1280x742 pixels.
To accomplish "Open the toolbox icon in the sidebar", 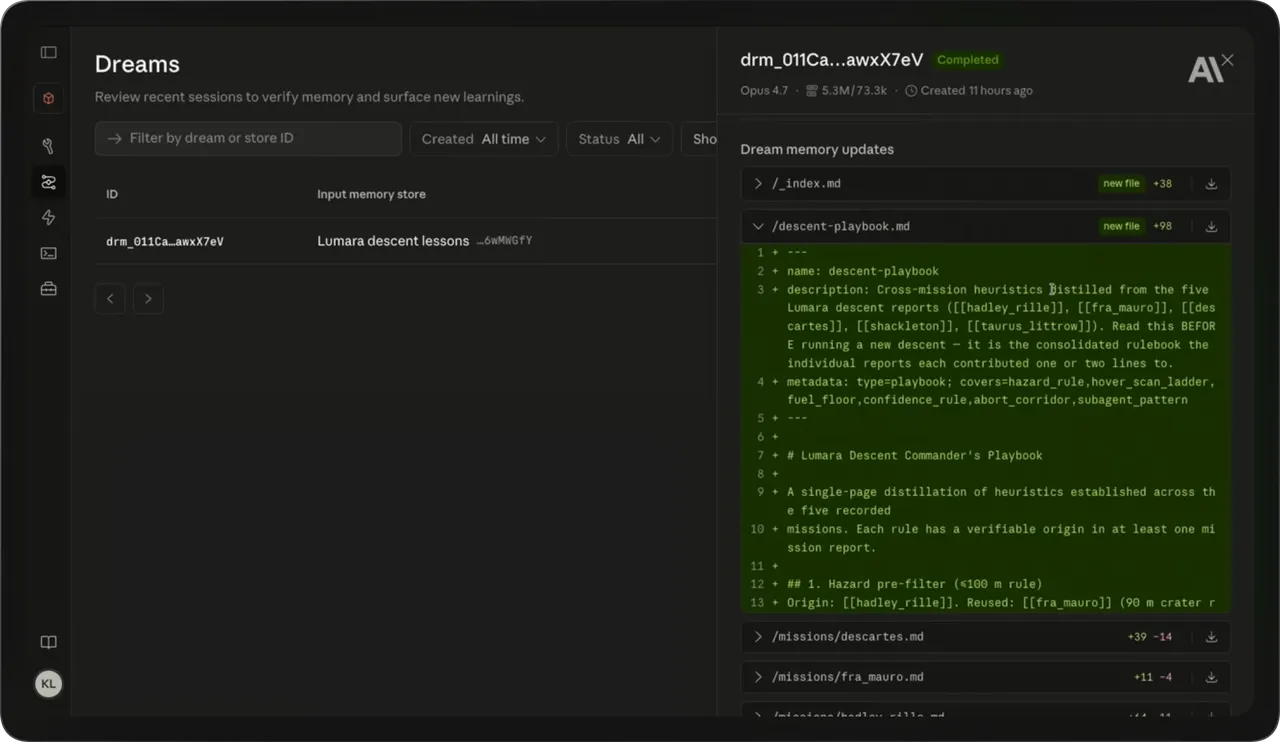I will (x=48, y=289).
